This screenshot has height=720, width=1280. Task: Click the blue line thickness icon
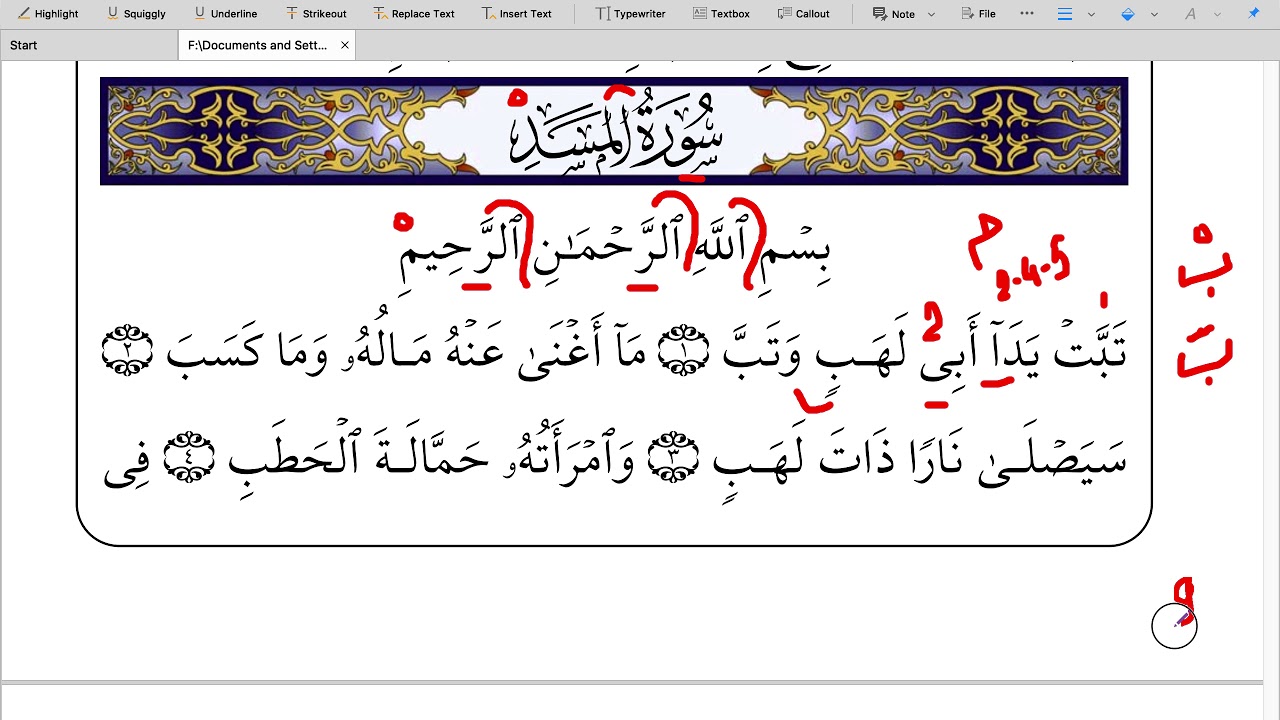click(x=1065, y=14)
